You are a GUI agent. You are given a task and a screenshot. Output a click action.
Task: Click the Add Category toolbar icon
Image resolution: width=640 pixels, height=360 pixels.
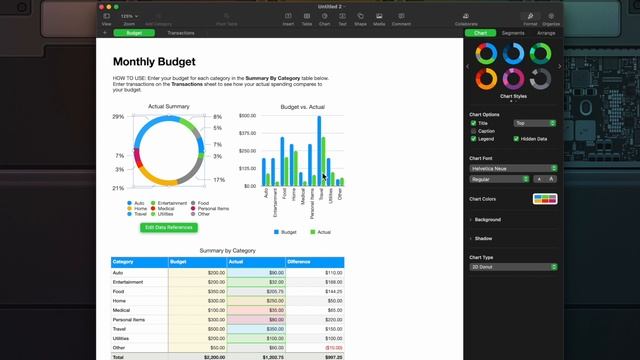pyautogui.click(x=158, y=16)
